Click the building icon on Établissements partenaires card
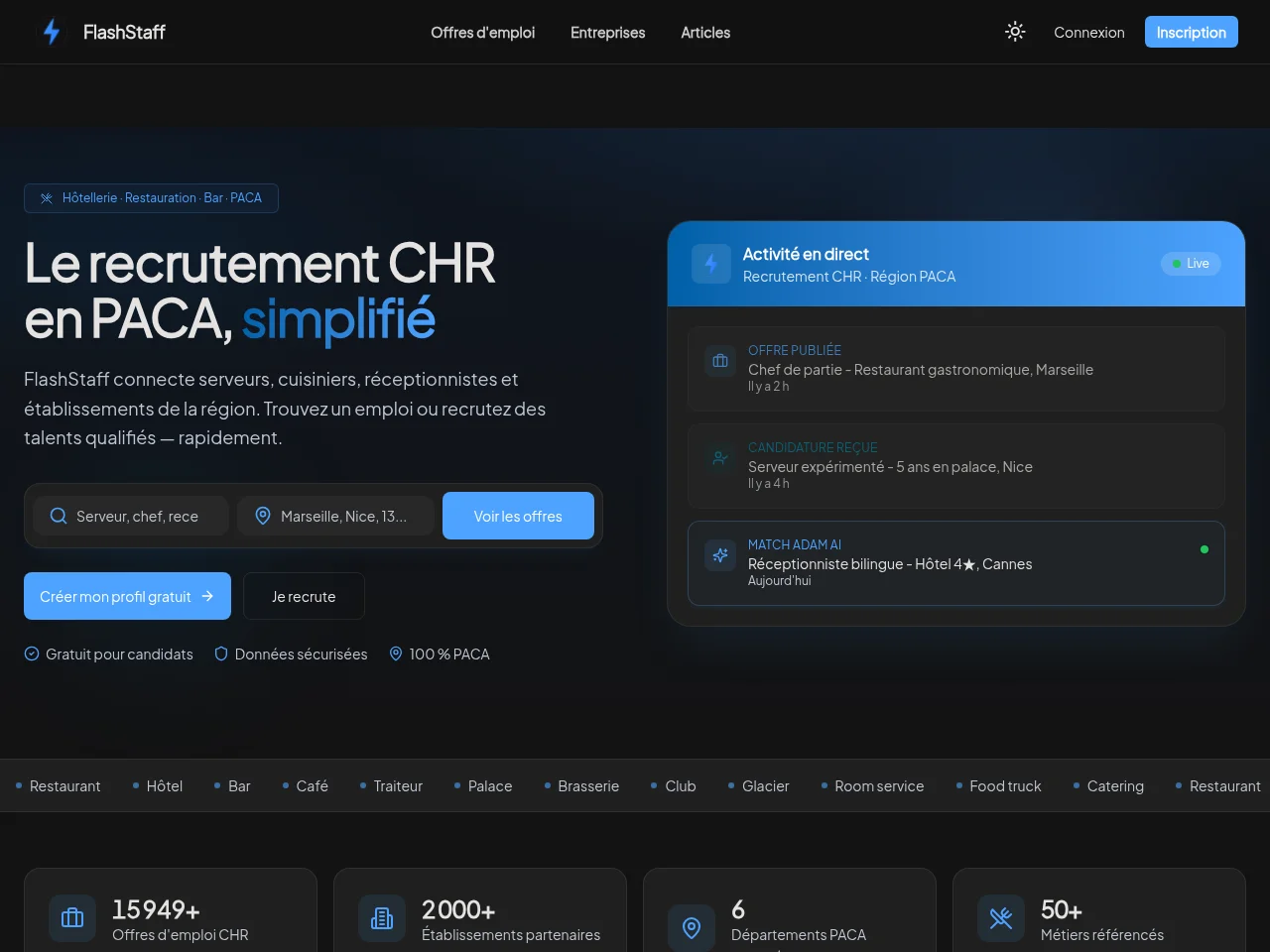The image size is (1270, 952). [x=382, y=918]
